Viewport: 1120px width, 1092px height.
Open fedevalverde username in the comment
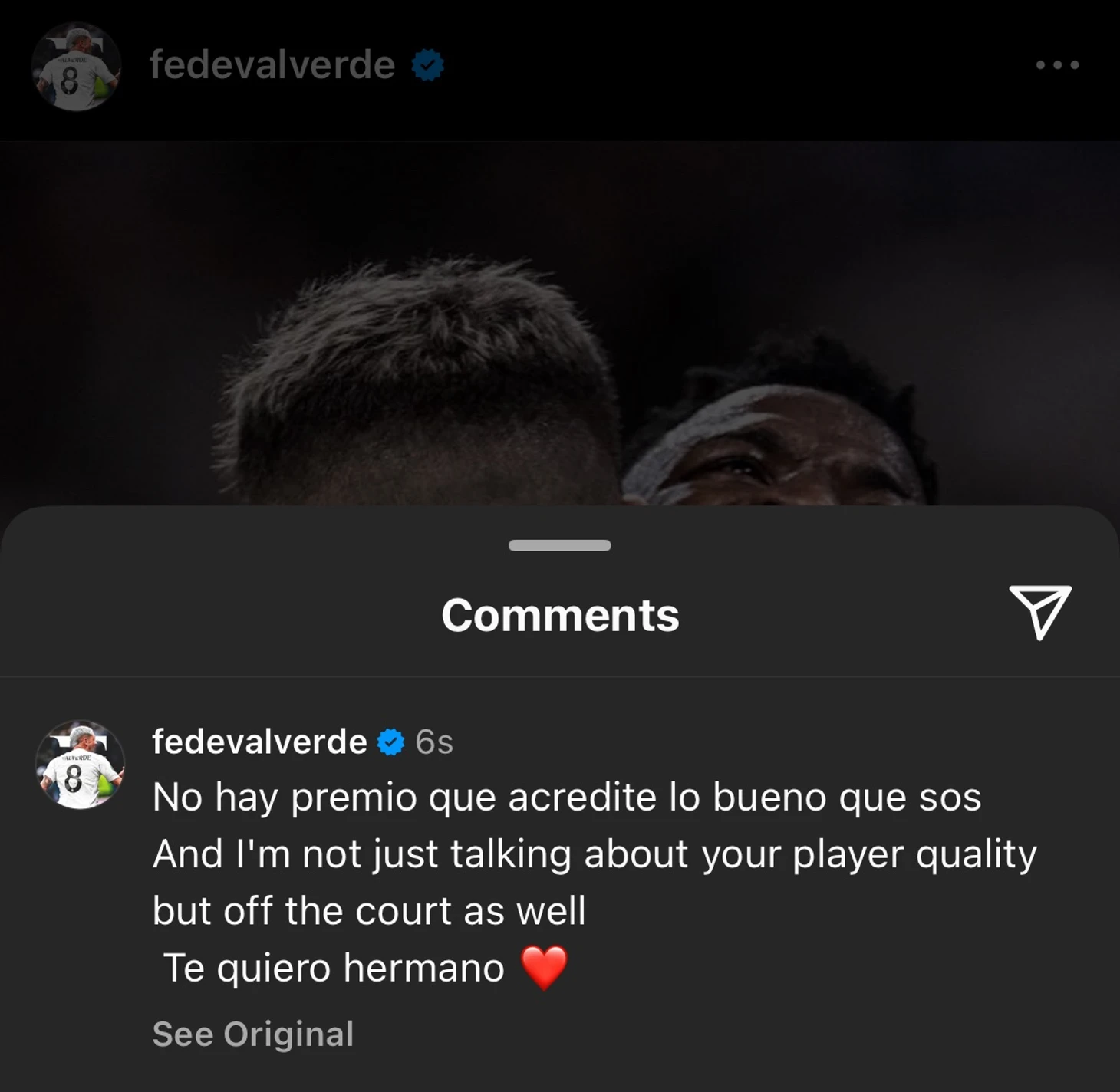[259, 742]
